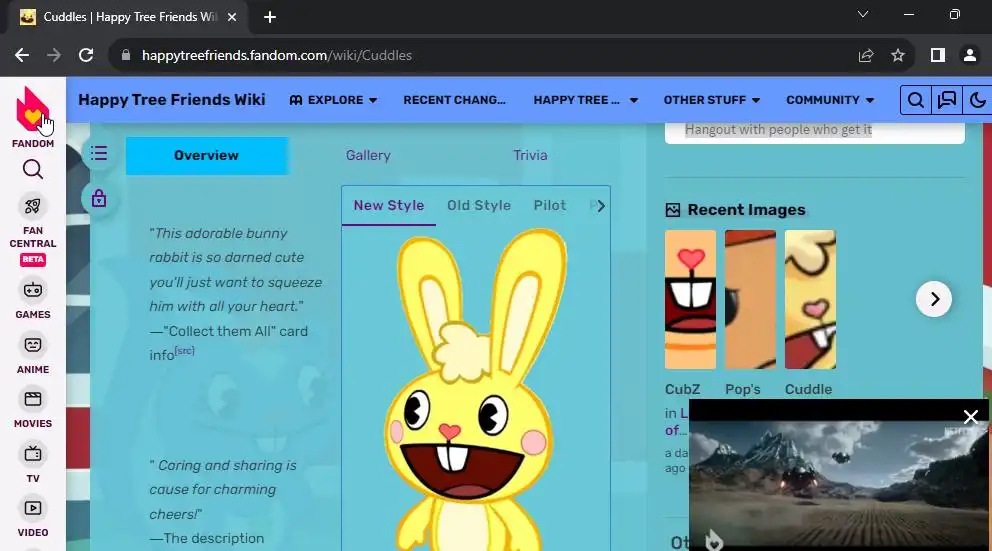The image size is (992, 551).
Task: Close the Cuddles browser tab
Action: [232, 17]
